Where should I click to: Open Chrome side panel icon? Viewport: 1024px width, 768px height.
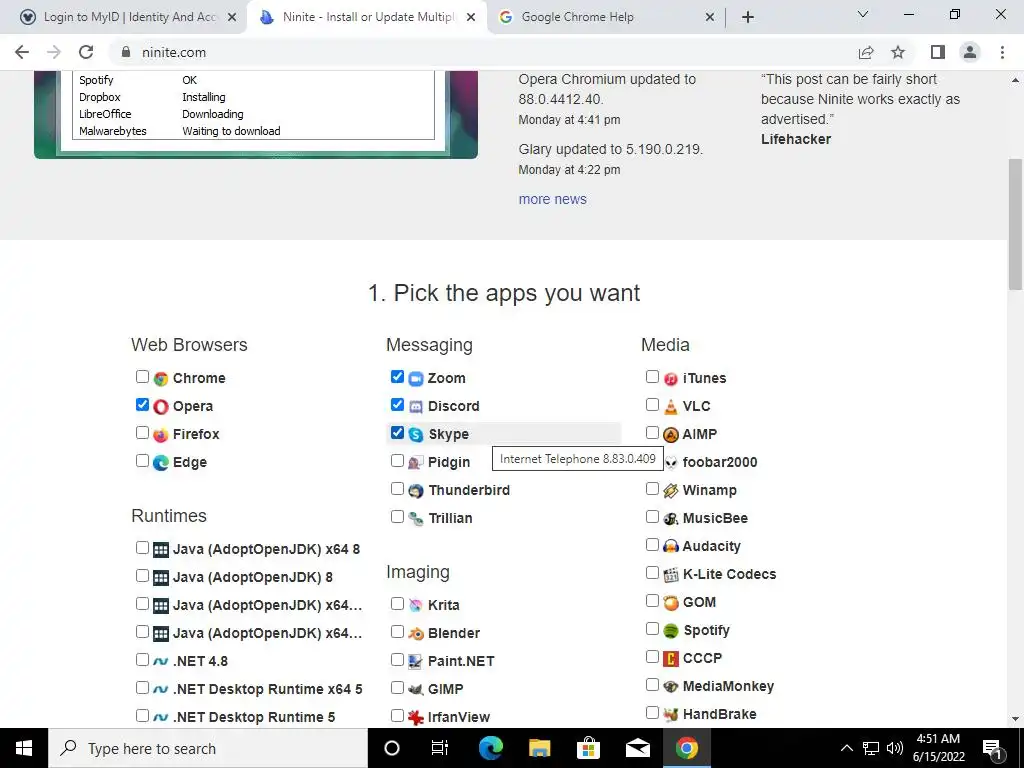pyautogui.click(x=938, y=52)
